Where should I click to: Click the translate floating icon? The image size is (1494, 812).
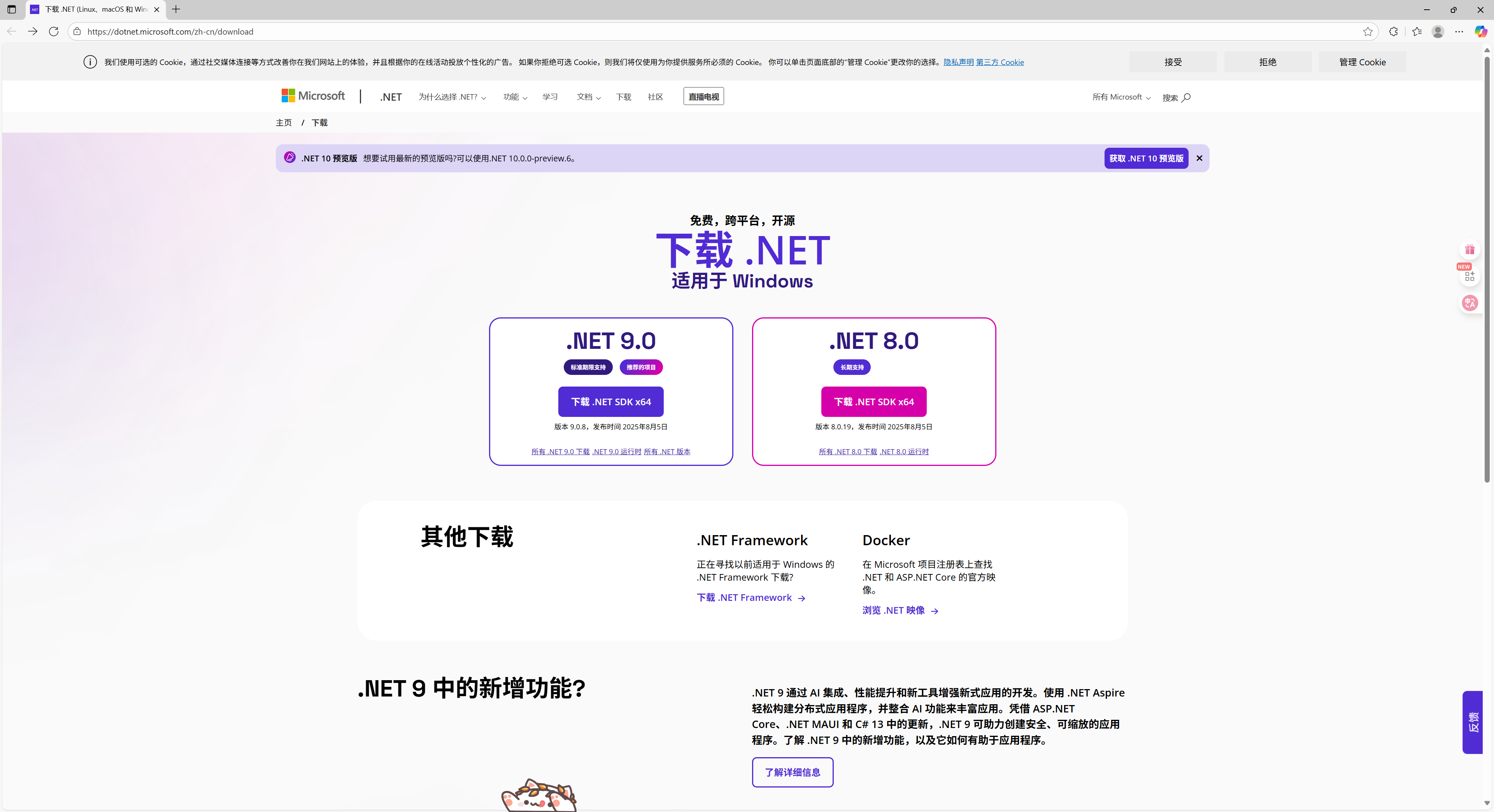click(1469, 303)
